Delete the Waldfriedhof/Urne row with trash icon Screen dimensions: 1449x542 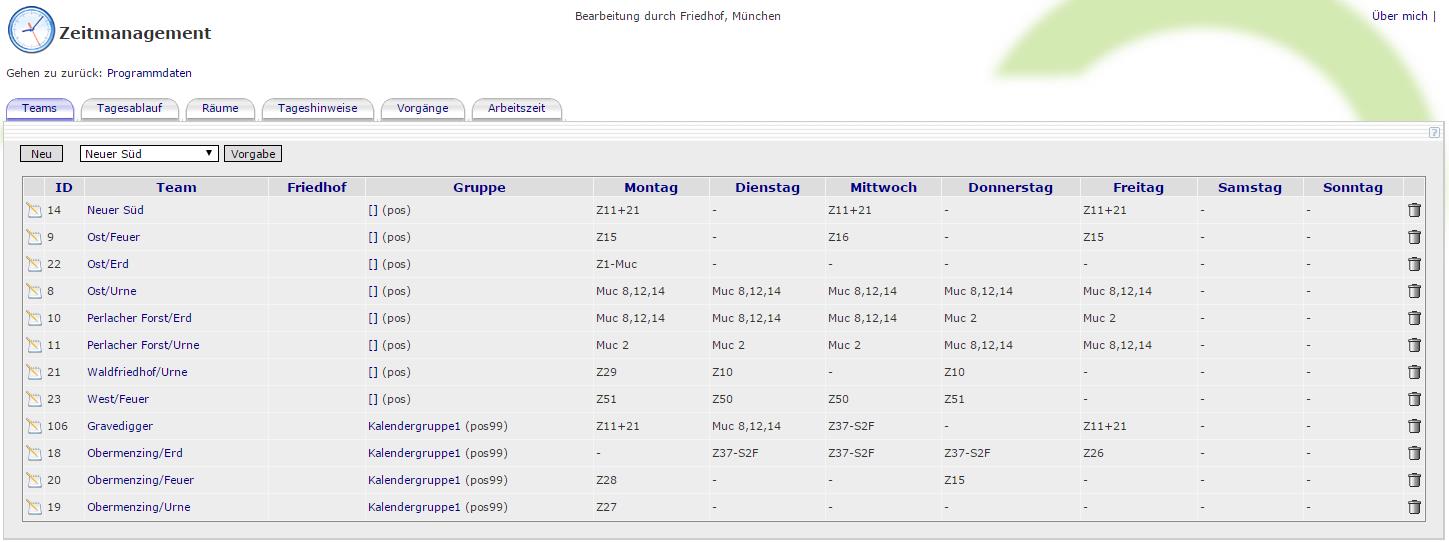pos(1414,372)
